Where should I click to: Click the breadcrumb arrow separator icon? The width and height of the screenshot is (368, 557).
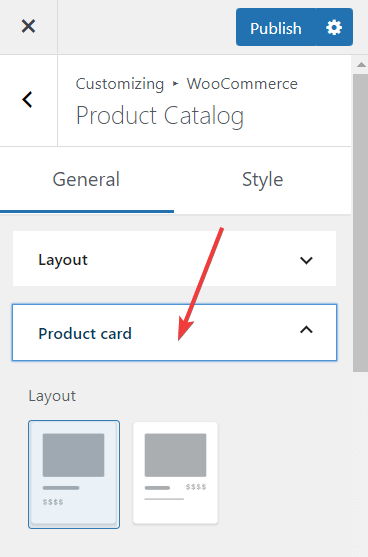(x=175, y=84)
